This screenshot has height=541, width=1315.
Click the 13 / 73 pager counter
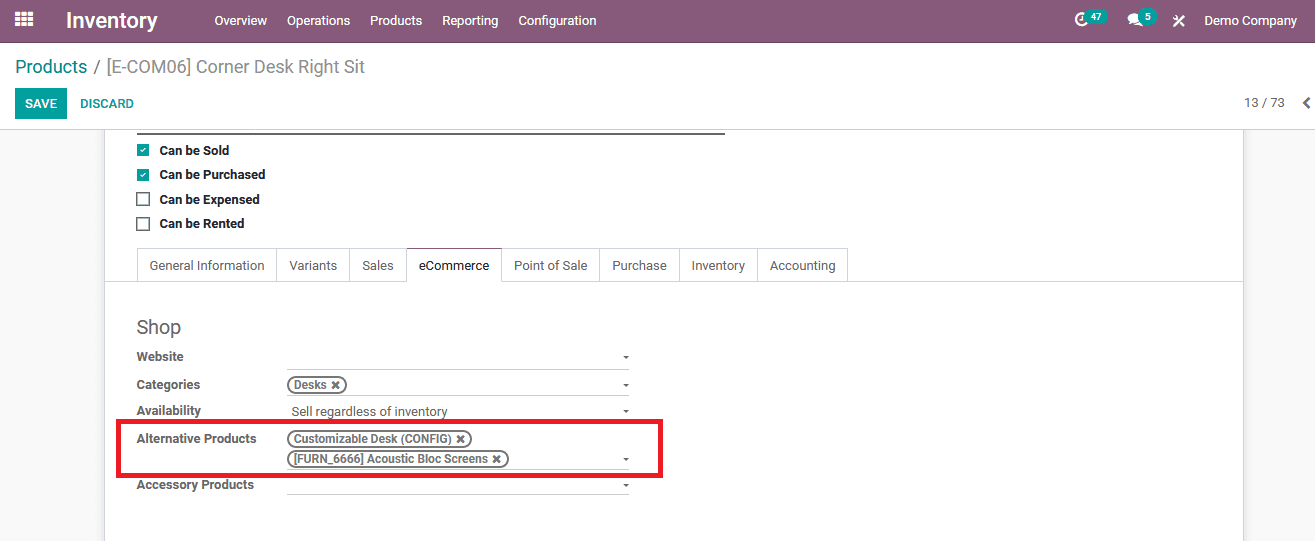pyautogui.click(x=1264, y=103)
